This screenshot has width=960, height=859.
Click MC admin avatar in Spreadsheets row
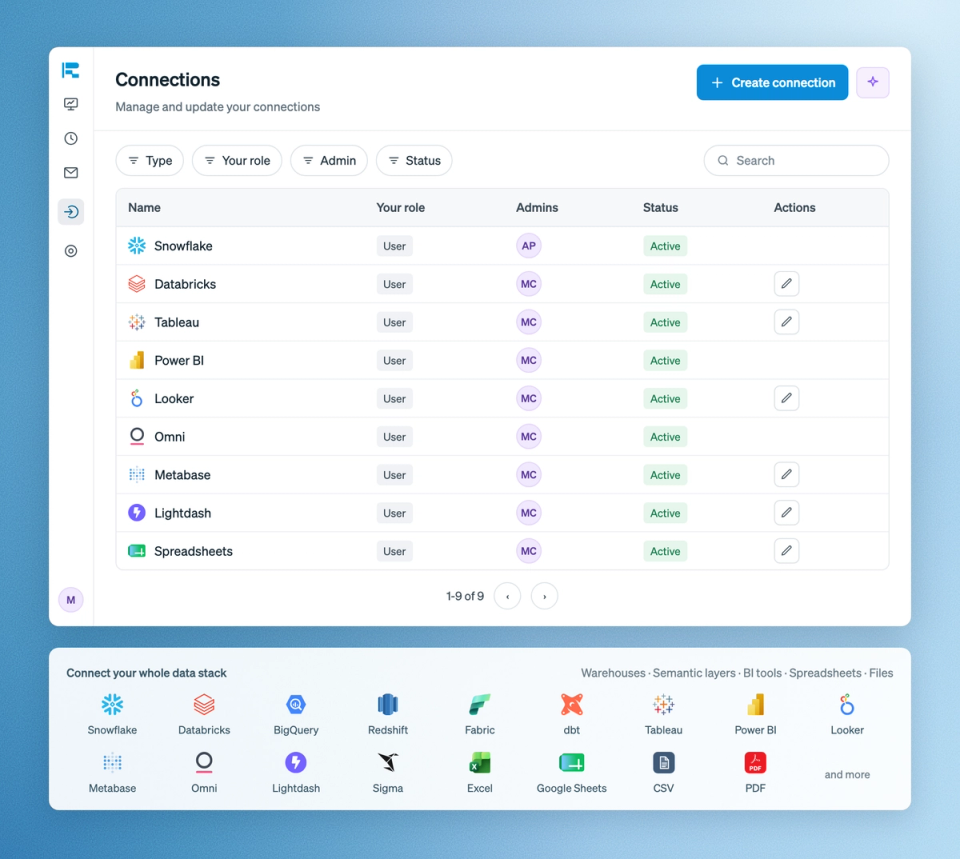pyautogui.click(x=528, y=551)
